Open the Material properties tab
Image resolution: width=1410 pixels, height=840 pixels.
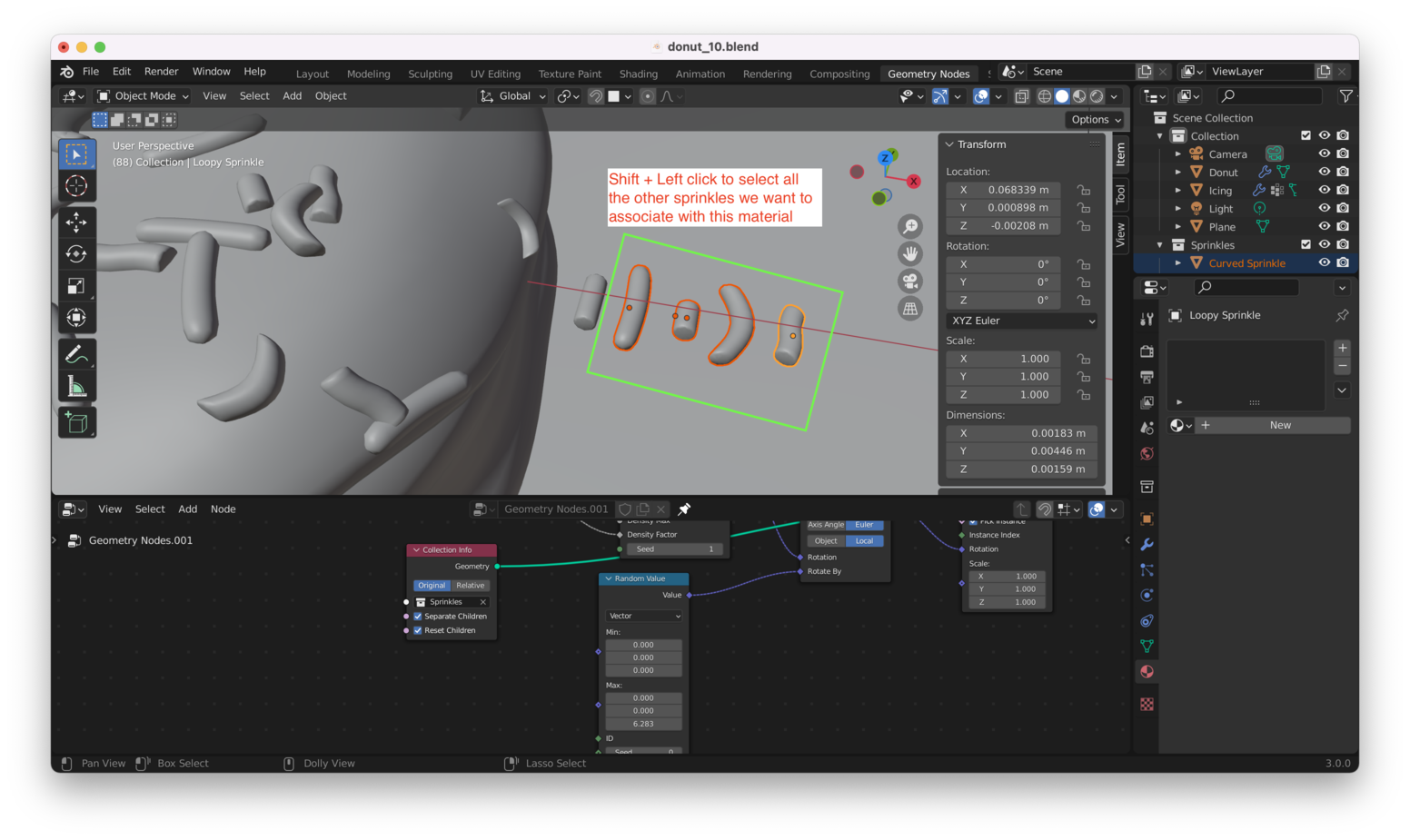(x=1147, y=672)
